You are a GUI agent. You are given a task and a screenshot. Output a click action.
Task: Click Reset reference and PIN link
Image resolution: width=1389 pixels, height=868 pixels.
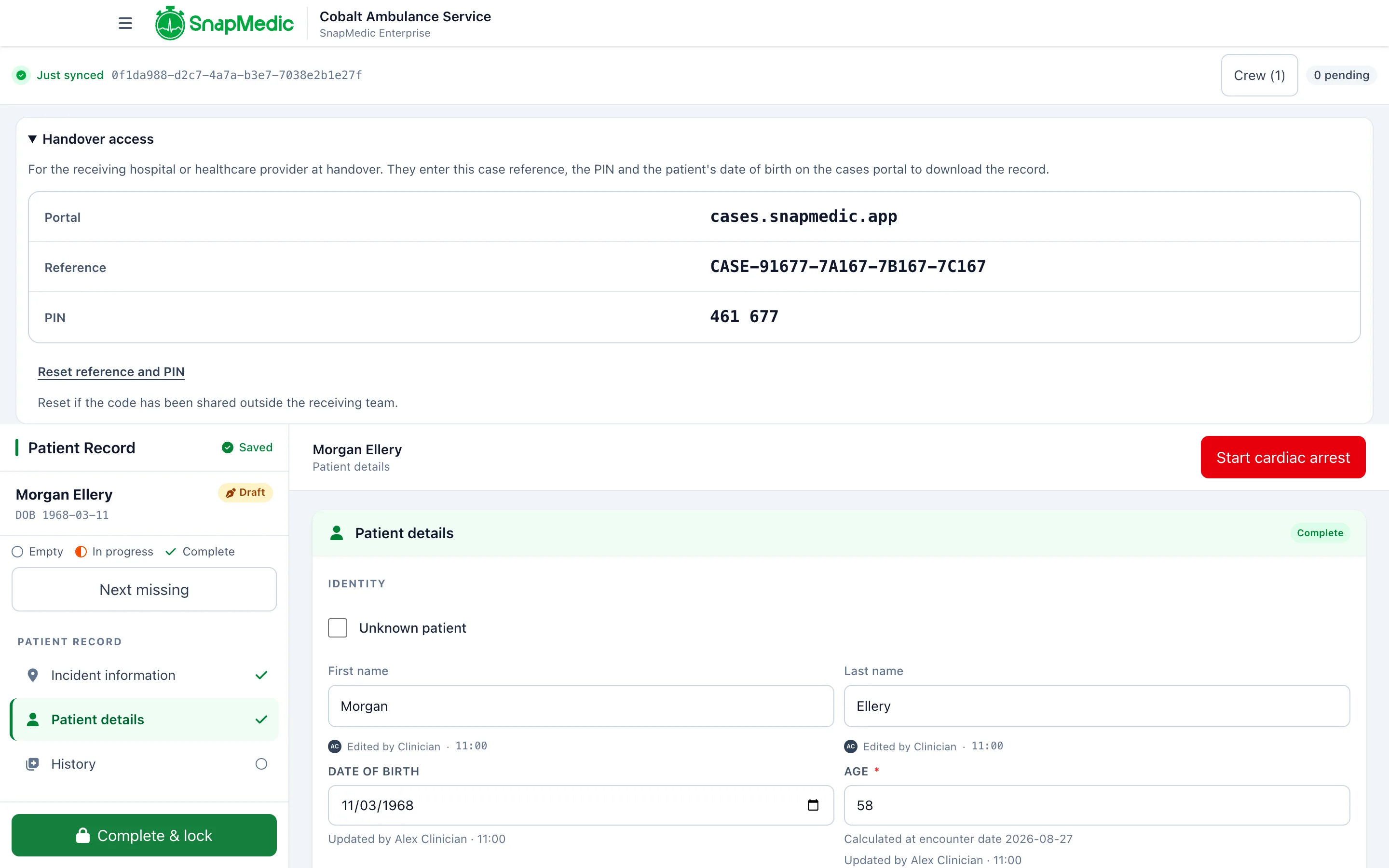(x=111, y=371)
